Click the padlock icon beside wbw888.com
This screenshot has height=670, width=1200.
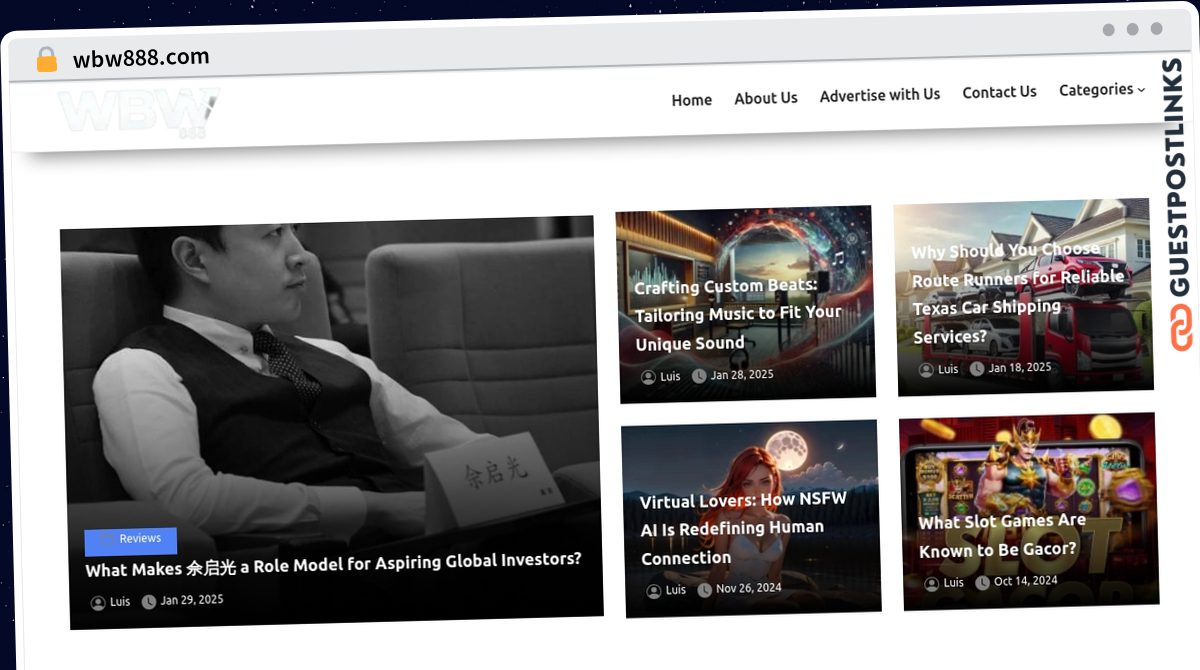point(46,60)
